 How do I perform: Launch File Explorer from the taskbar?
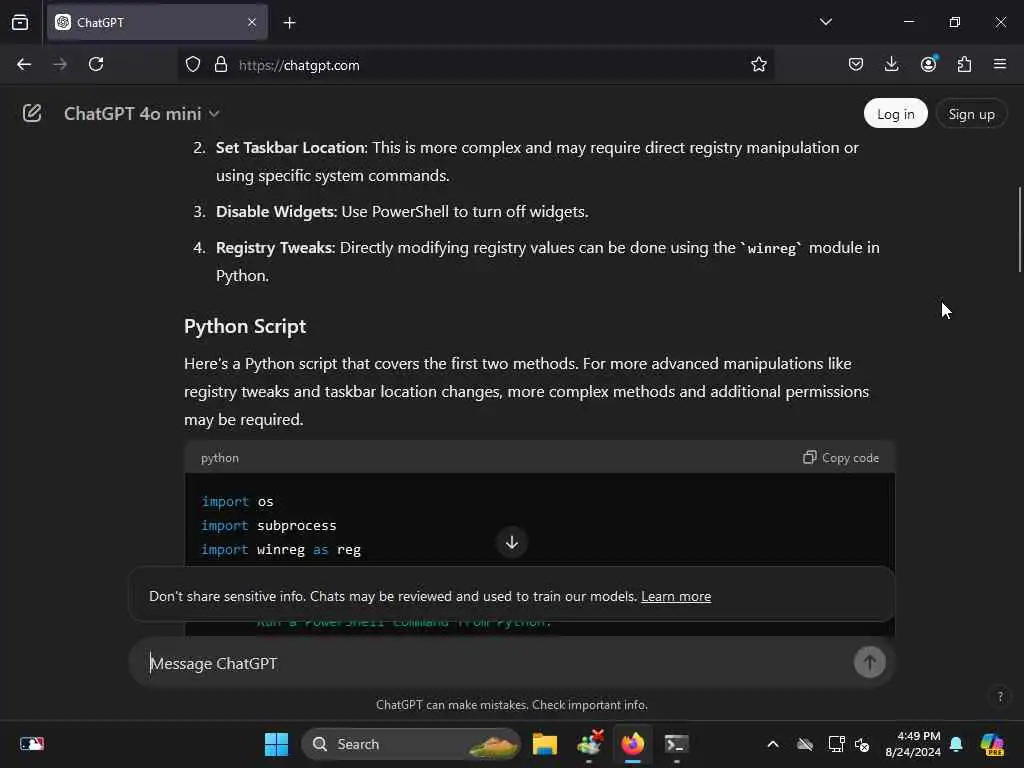click(x=545, y=744)
